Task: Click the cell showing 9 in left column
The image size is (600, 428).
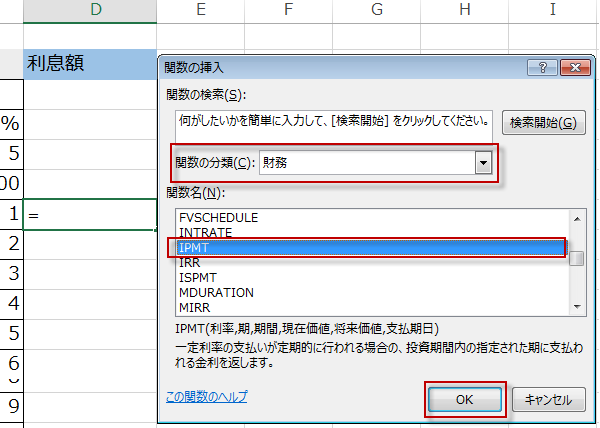Action: coord(11,406)
